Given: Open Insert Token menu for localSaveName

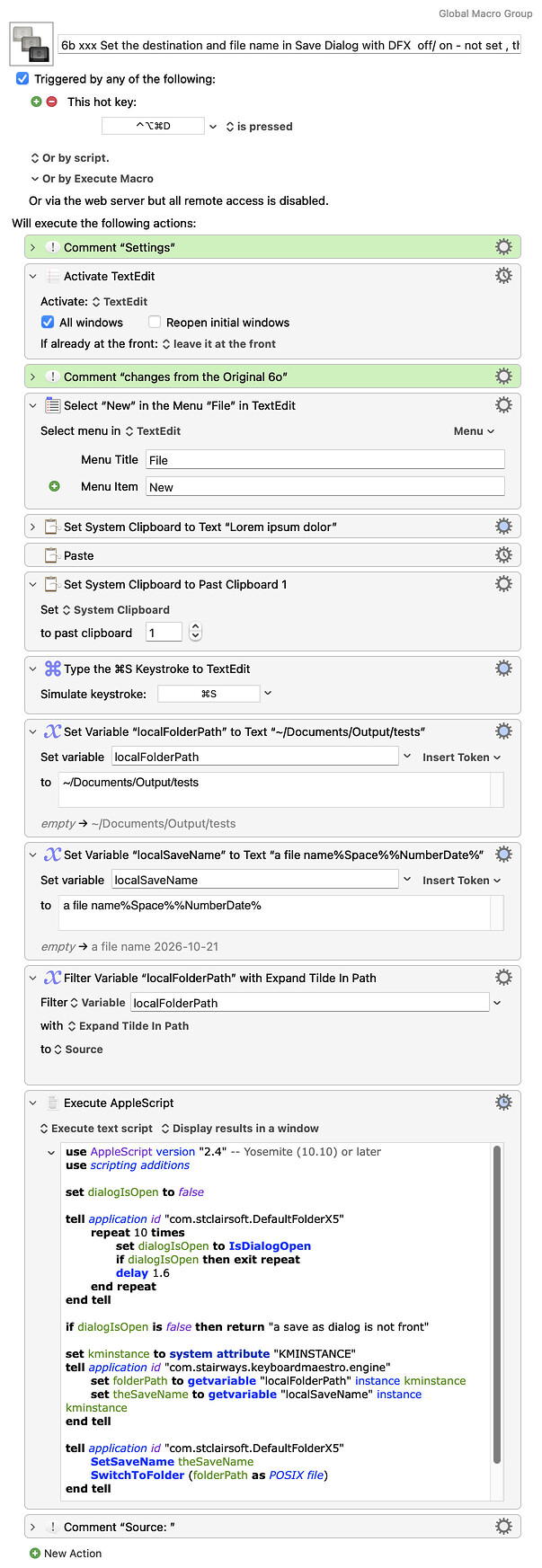Looking at the screenshot, I should (x=462, y=881).
